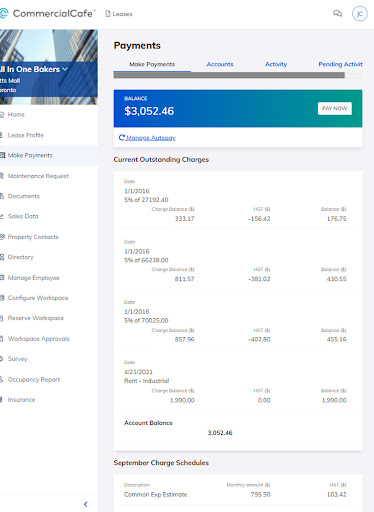
Task: Click the 4/21/2021 date
Action: [138, 372]
